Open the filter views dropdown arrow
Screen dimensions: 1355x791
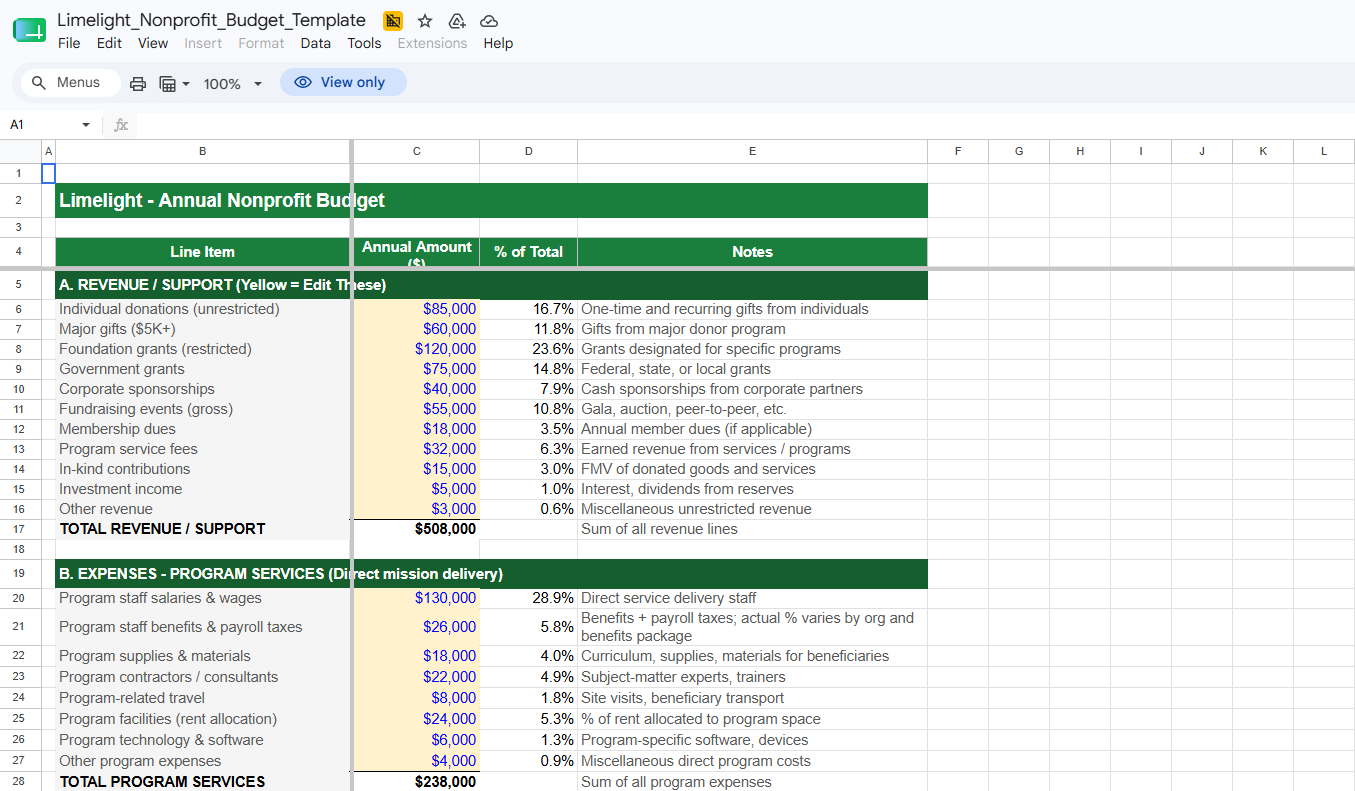click(186, 84)
